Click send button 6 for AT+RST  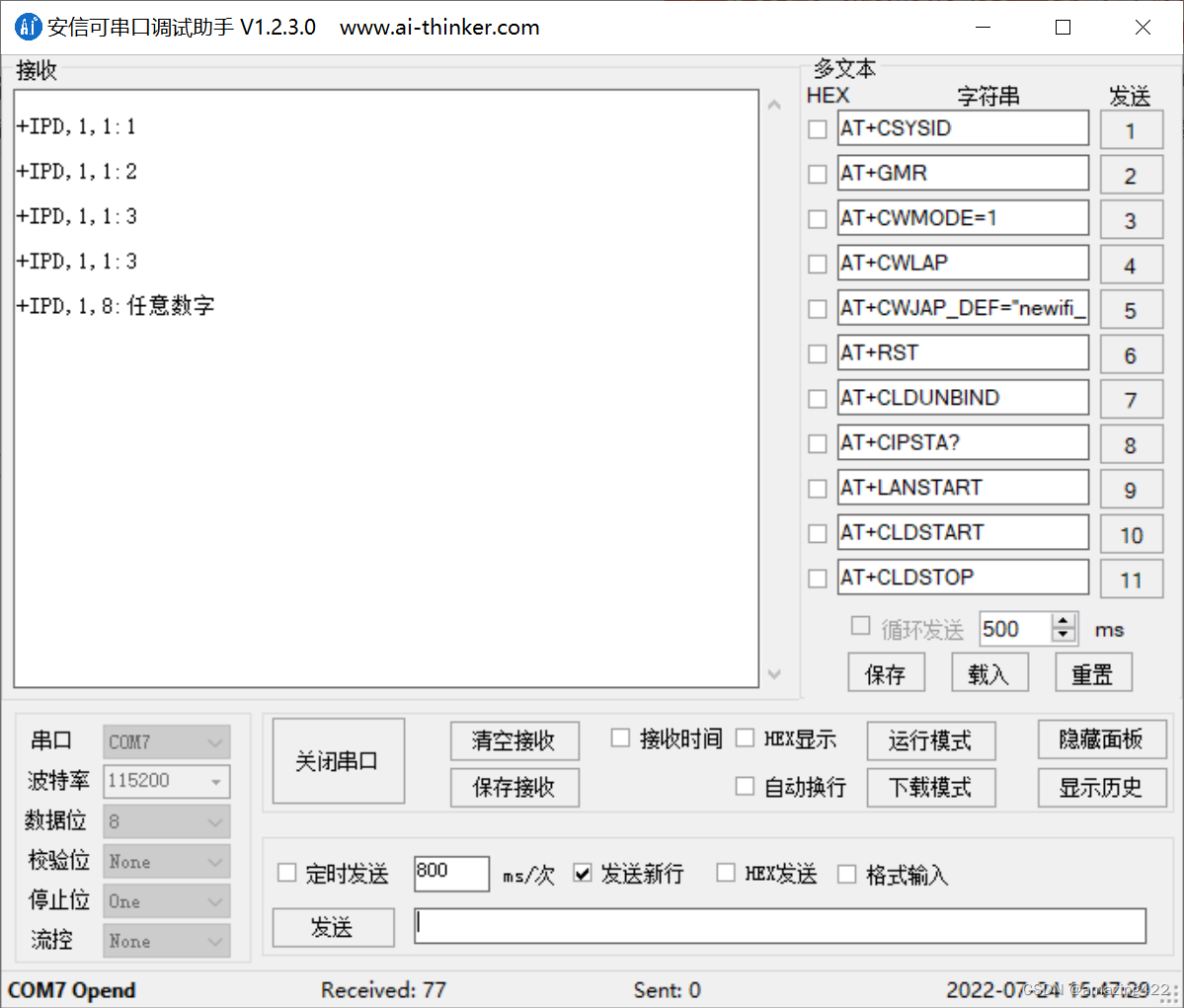(1131, 354)
